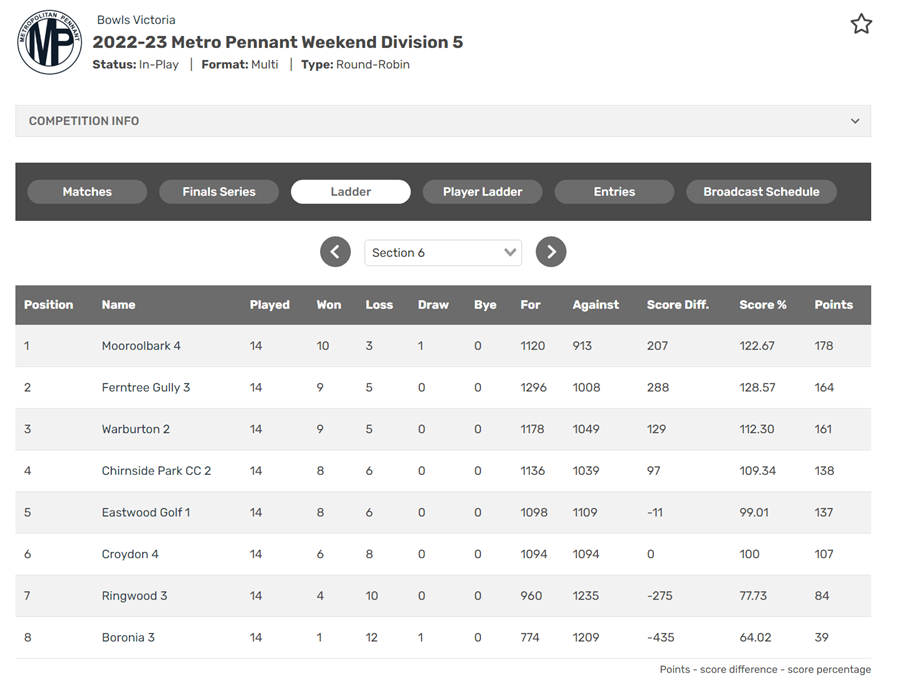This screenshot has width=914, height=698.
Task: Click the favourite star icon
Action: pos(861,24)
